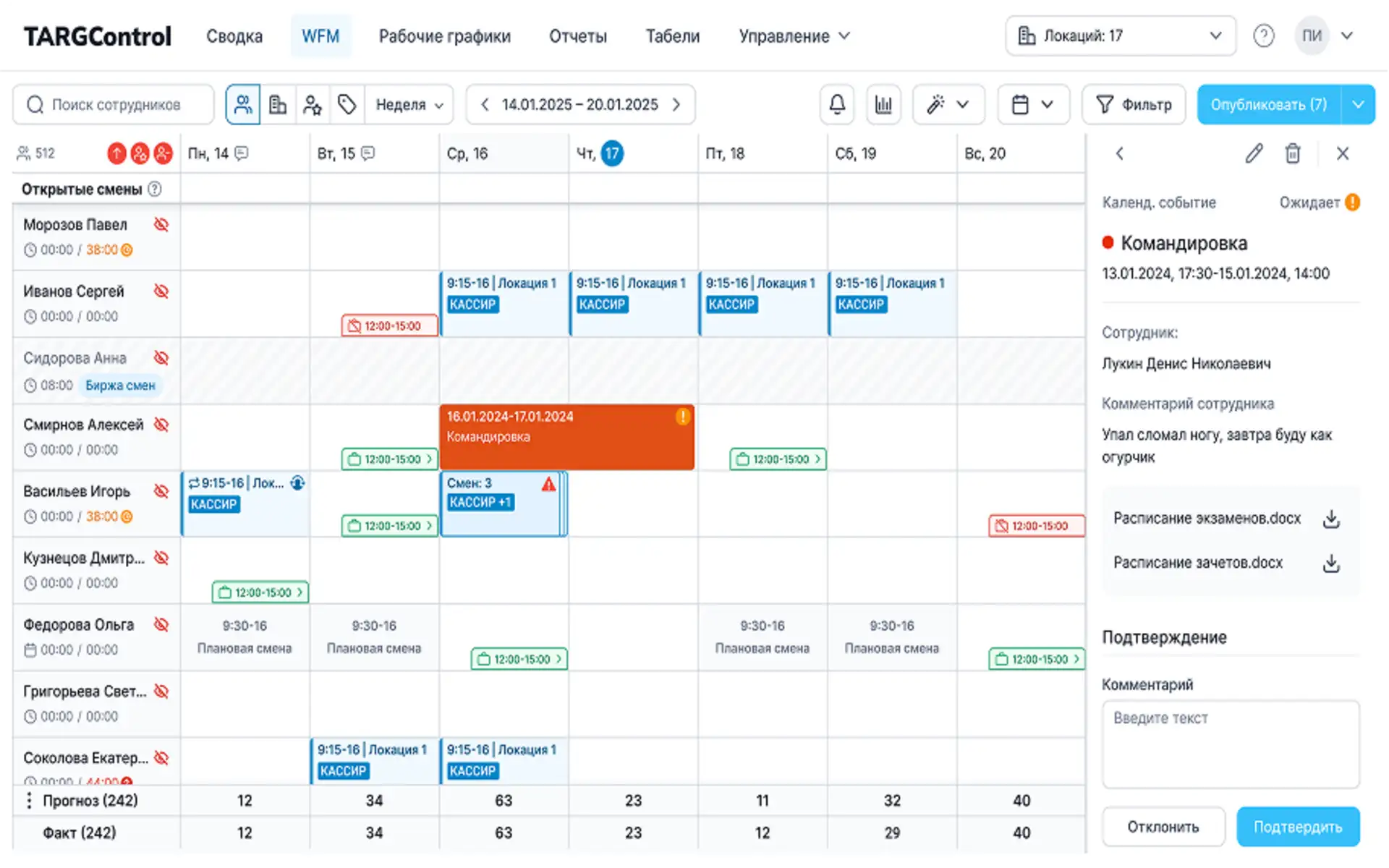Open the help question mark icon
The image size is (1389, 868).
pos(1264,35)
